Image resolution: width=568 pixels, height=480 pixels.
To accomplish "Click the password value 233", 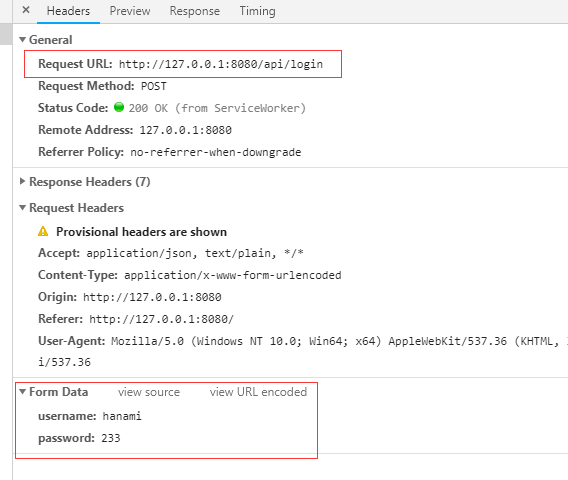I will click(x=111, y=438).
